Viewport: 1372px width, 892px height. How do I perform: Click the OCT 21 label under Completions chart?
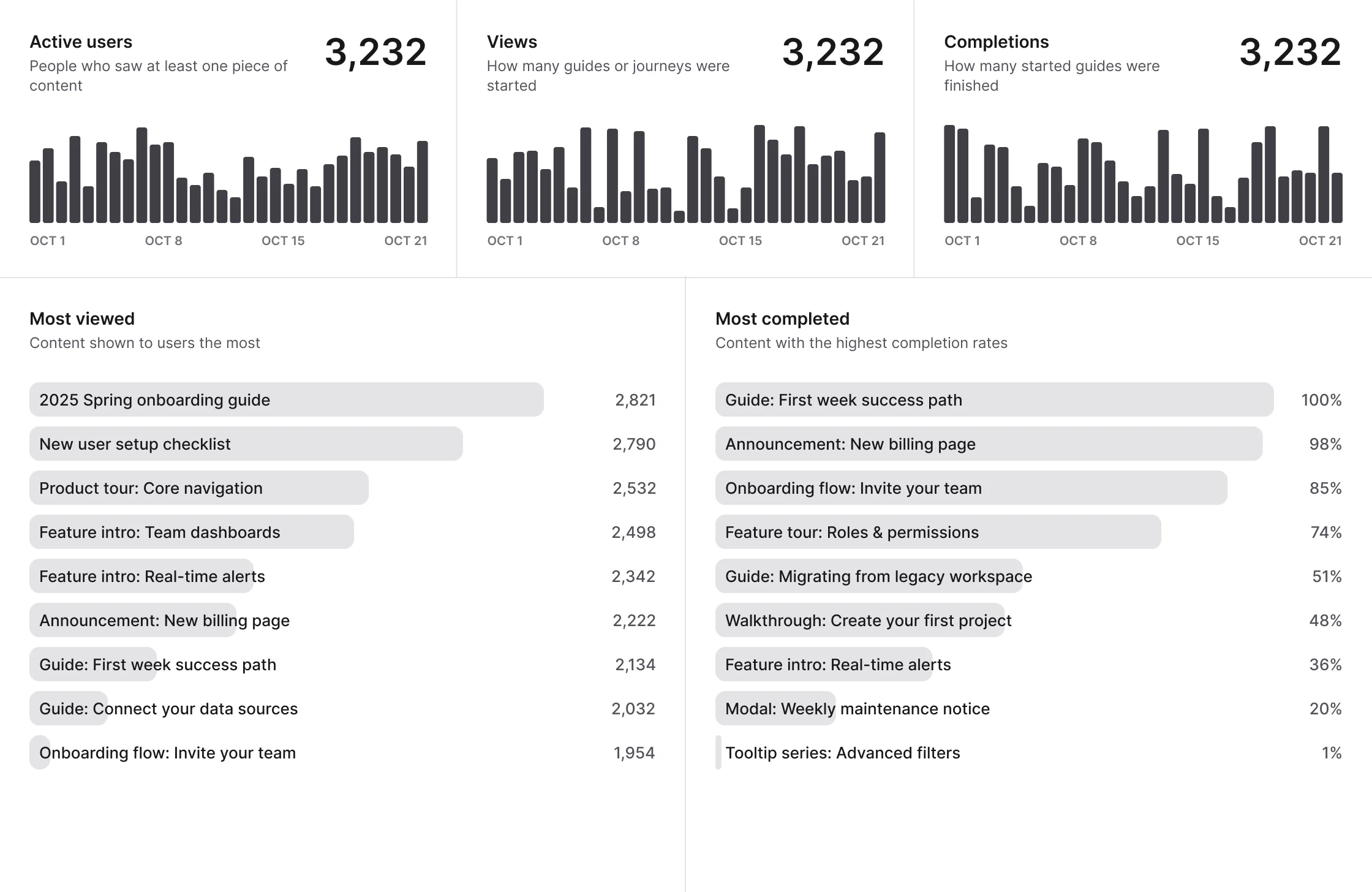point(1320,241)
